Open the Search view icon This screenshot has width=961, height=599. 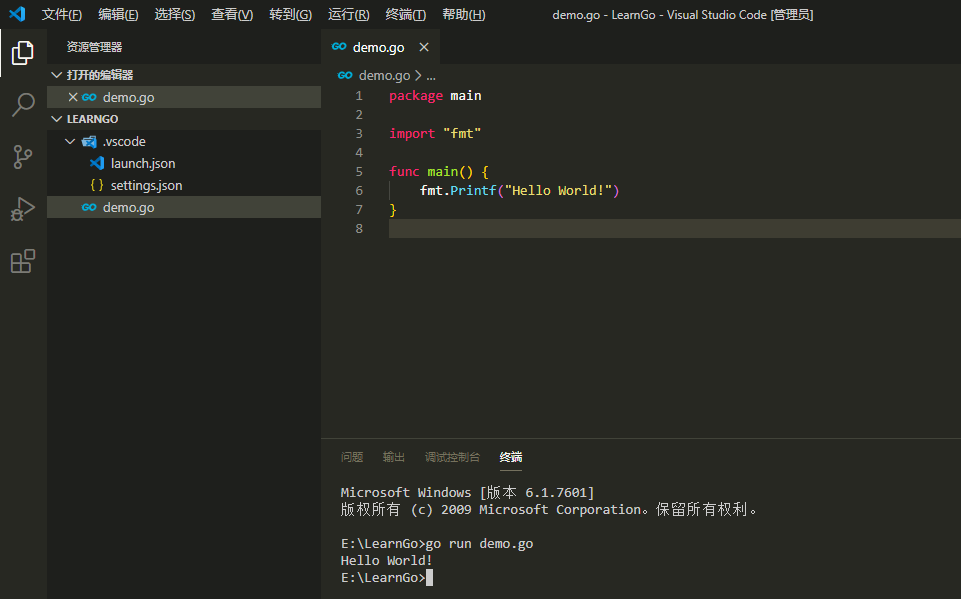coord(23,105)
